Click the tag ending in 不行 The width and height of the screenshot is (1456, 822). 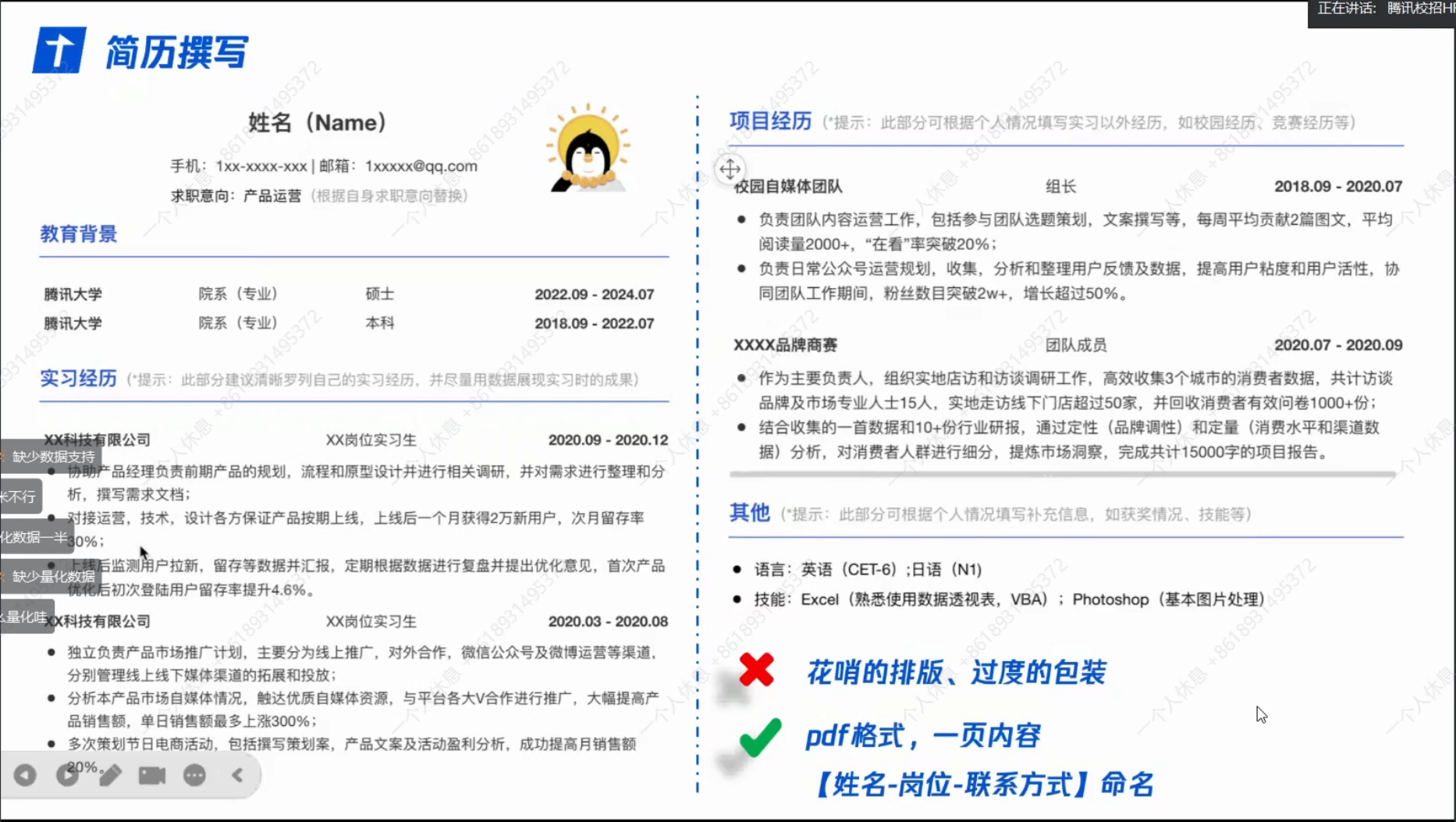[x=20, y=496]
